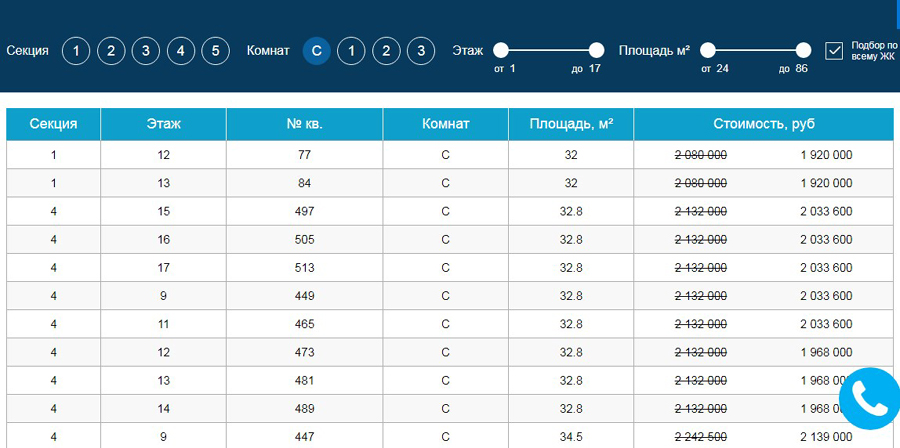Select apartment number 497 cell

(x=305, y=211)
